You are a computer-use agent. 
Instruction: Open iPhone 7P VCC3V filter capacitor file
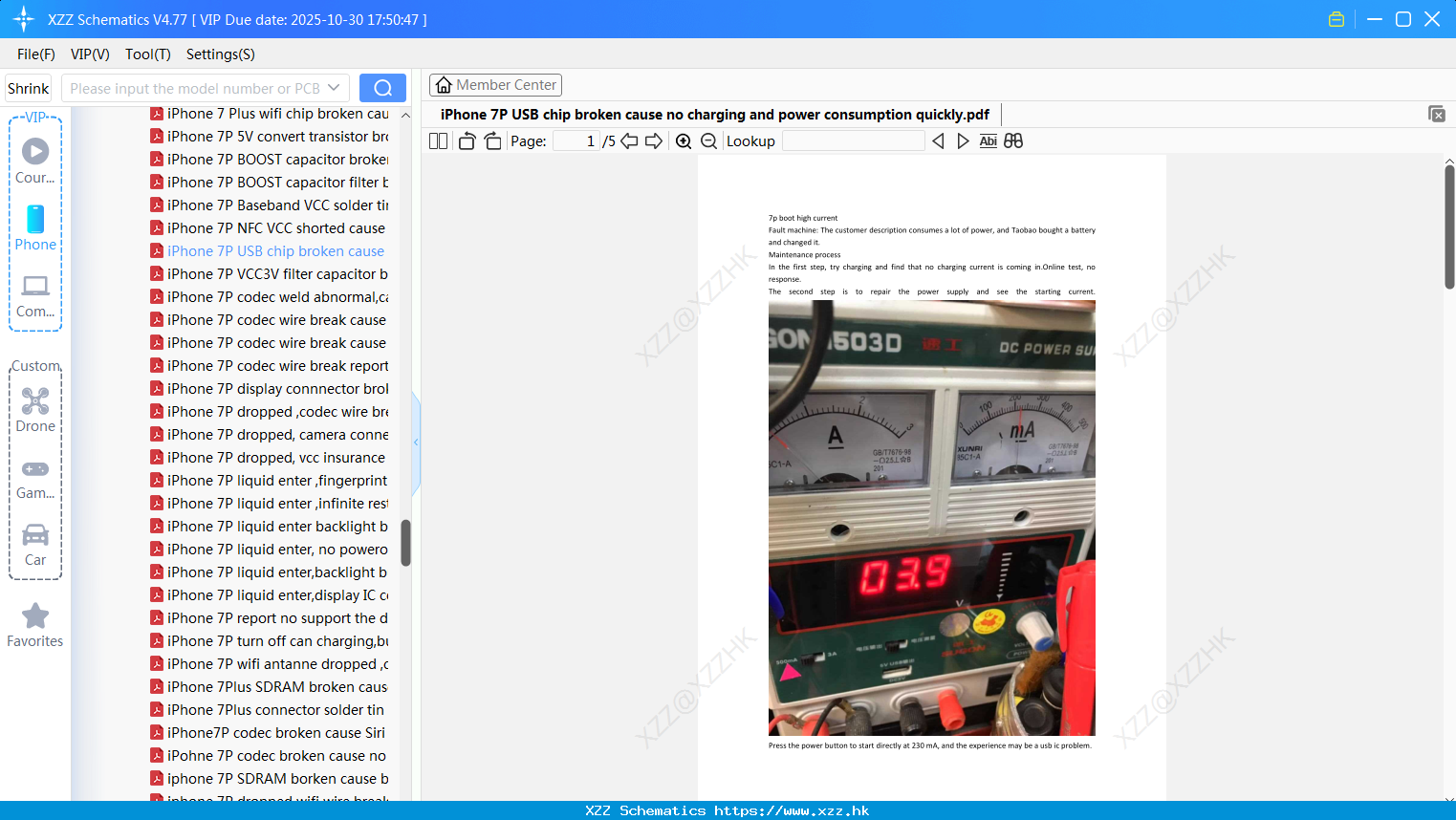pos(270,274)
